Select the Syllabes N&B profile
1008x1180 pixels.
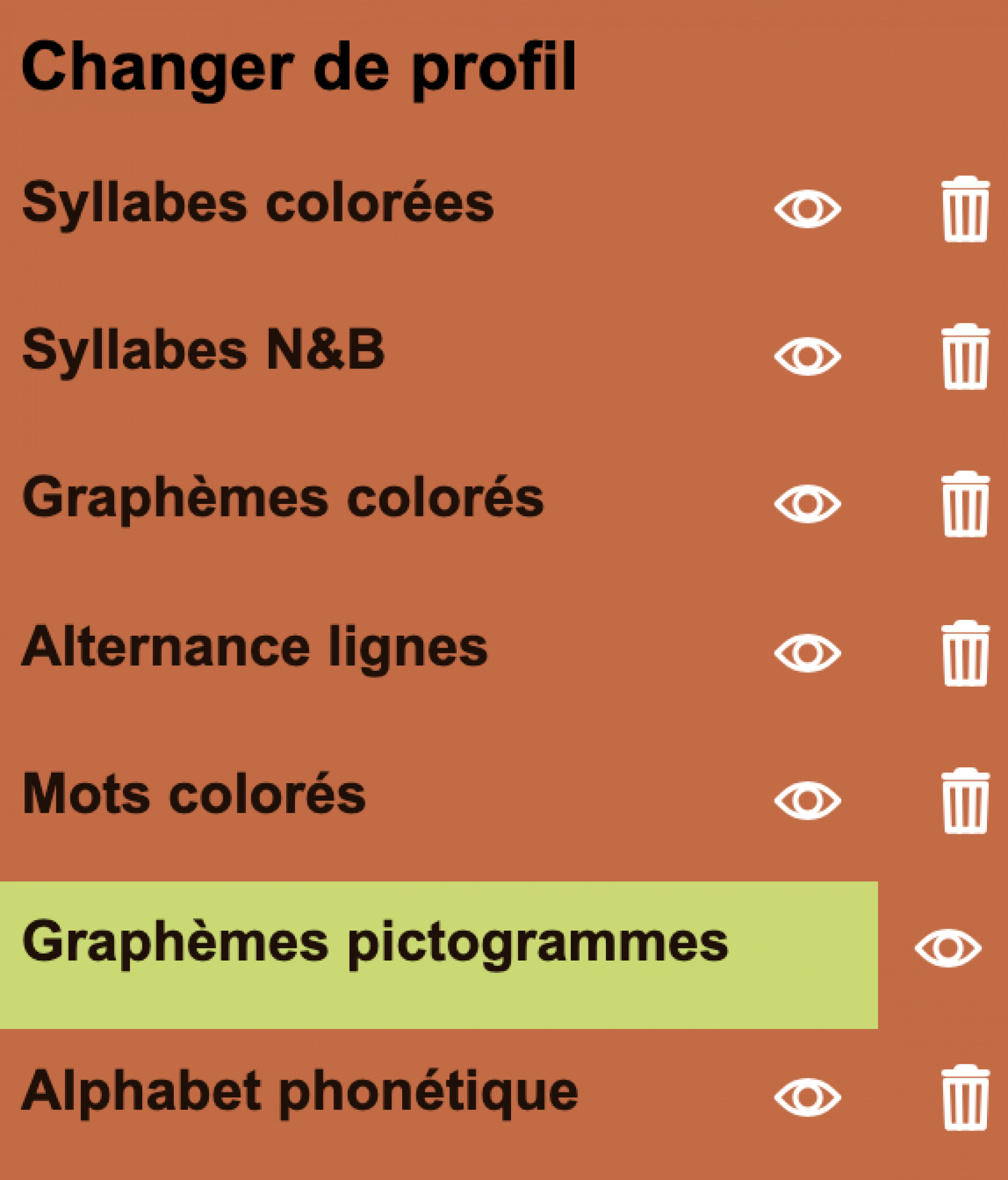click(203, 351)
